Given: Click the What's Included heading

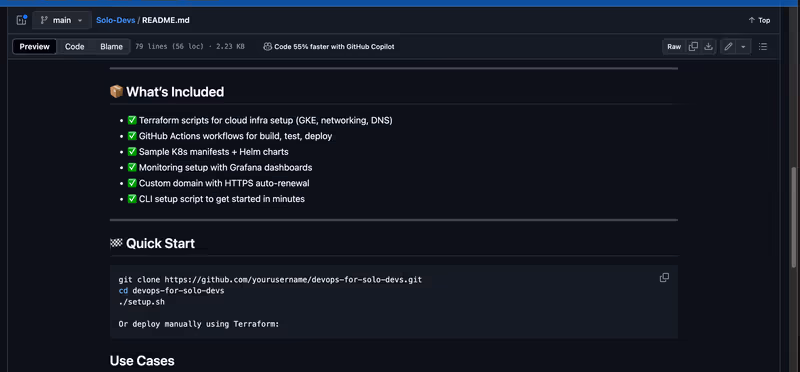Looking at the screenshot, I should click(x=175, y=92).
